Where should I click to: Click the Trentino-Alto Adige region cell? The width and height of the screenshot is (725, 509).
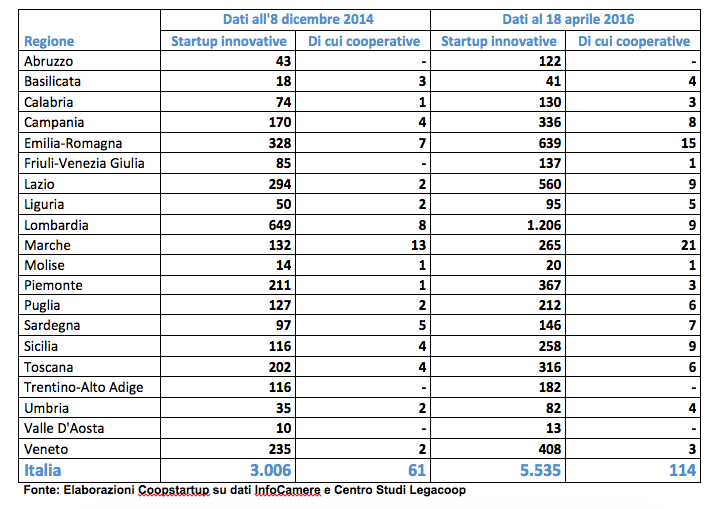coord(83,387)
